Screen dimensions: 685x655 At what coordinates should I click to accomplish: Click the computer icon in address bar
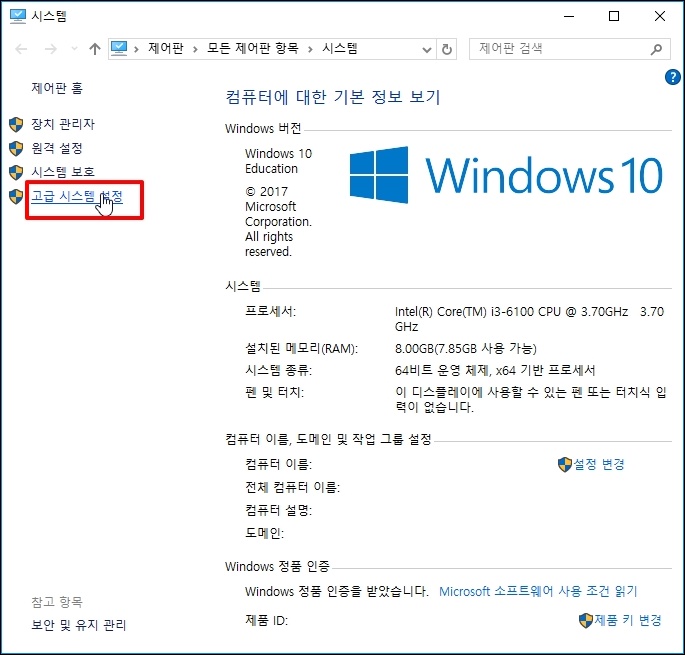[119, 48]
